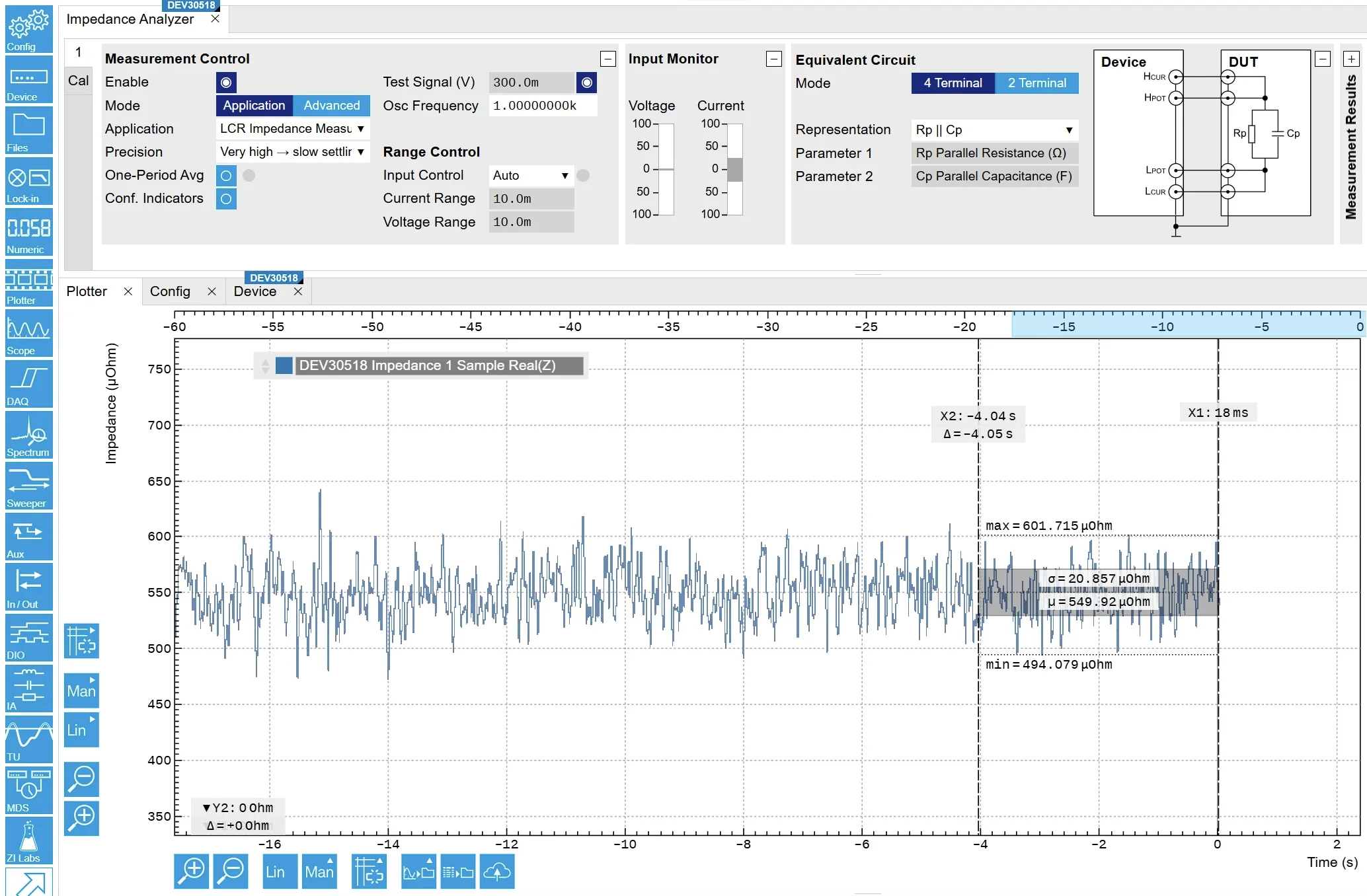1367x896 pixels.
Task: Toggle the Test Signal enable button
Action: pyautogui.click(x=586, y=83)
